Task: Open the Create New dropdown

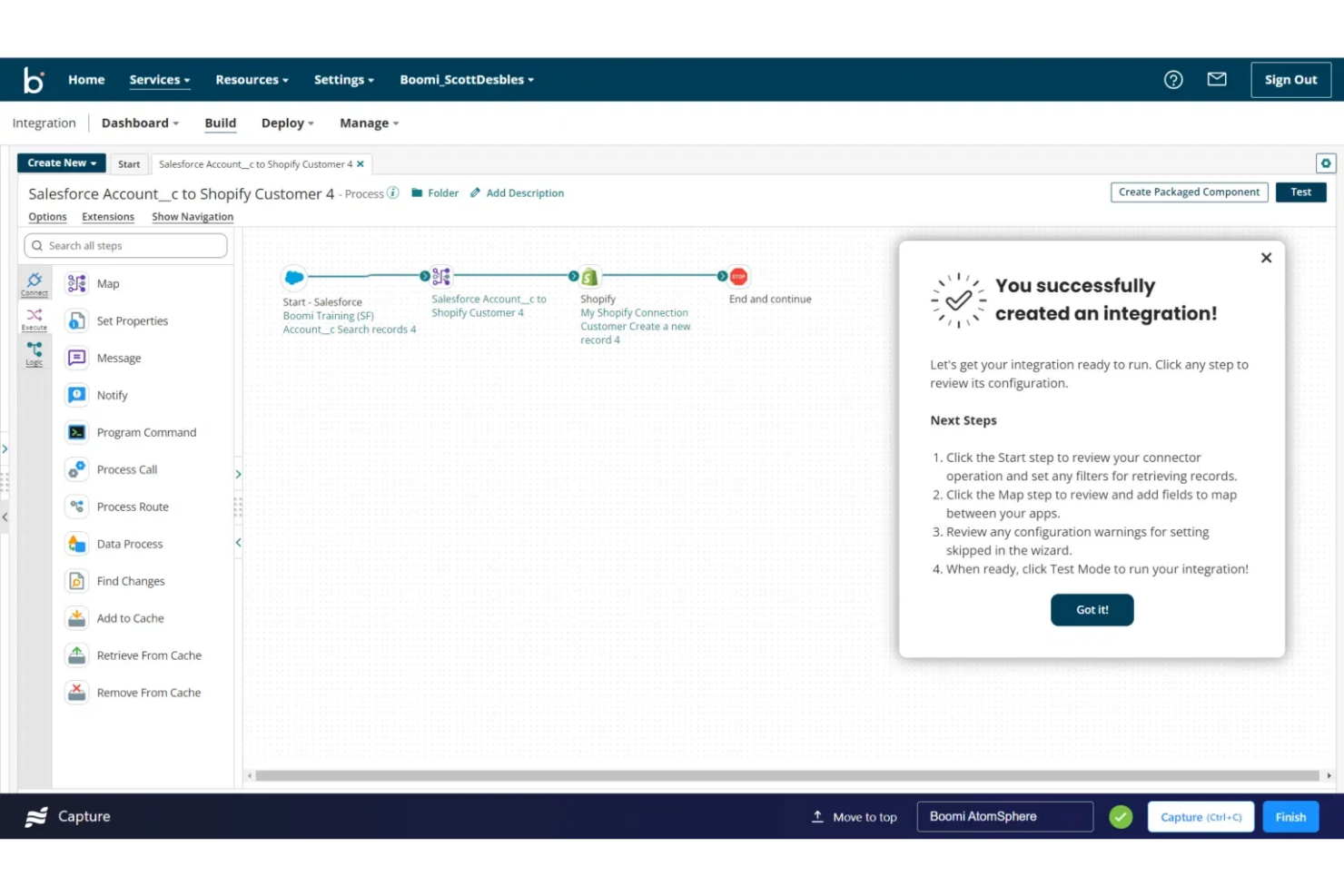Action: 60,162
